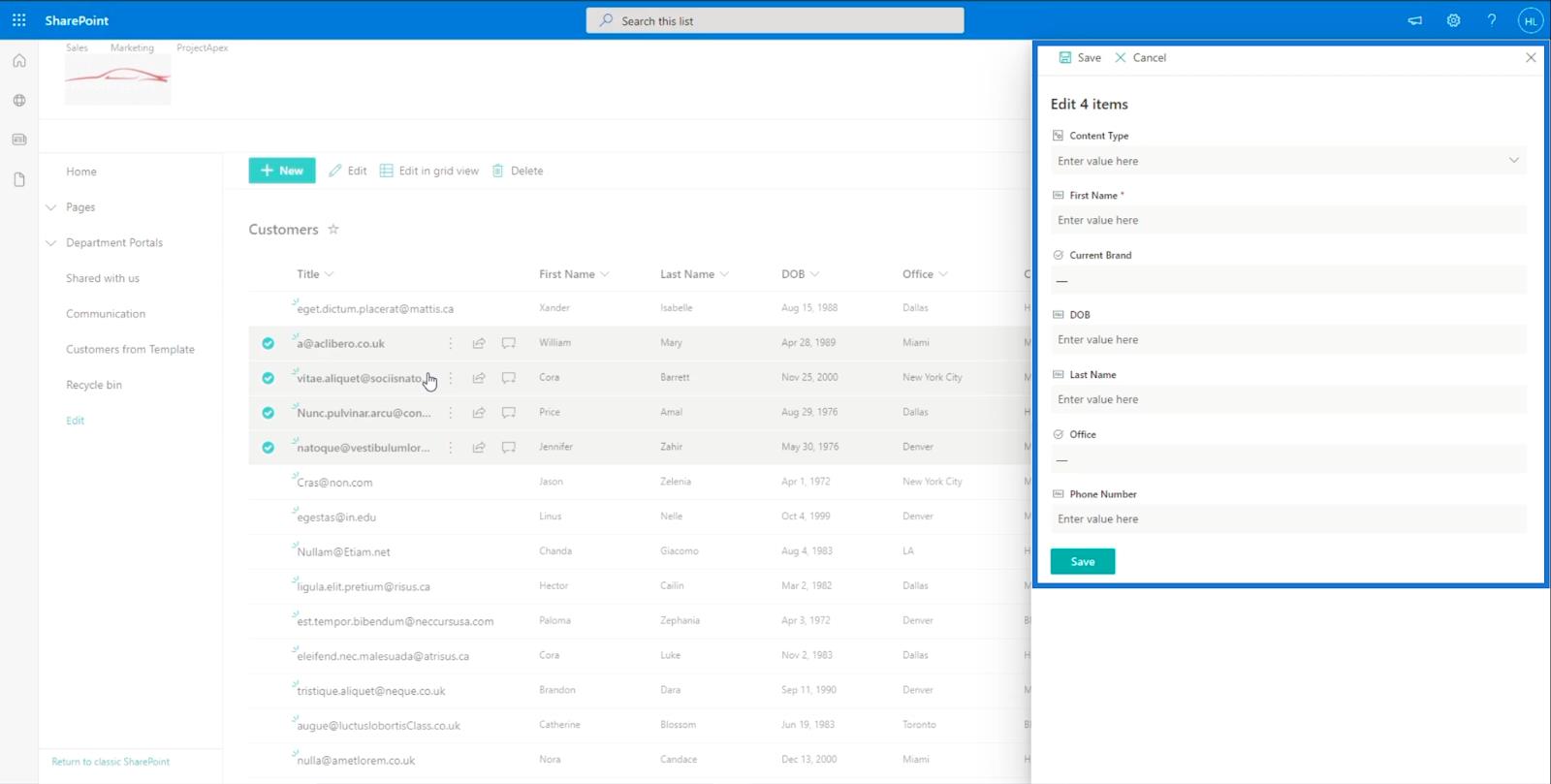Open the Title column header menu
Screen dimensions: 1551x784
[x=315, y=274]
